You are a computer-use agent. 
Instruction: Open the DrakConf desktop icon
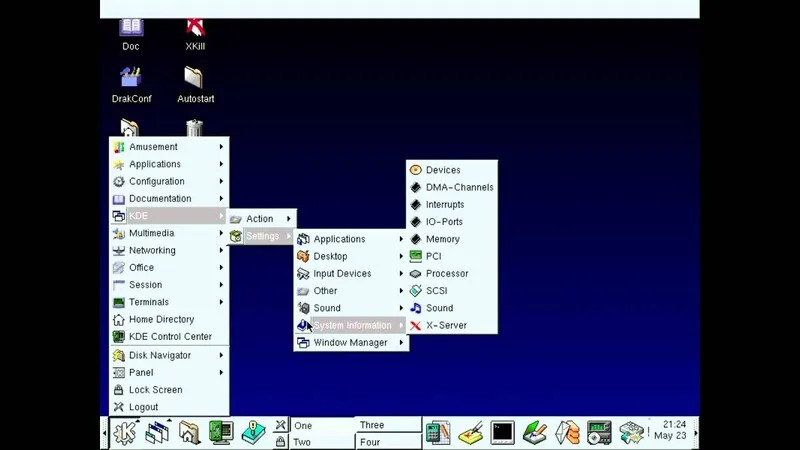click(131, 85)
